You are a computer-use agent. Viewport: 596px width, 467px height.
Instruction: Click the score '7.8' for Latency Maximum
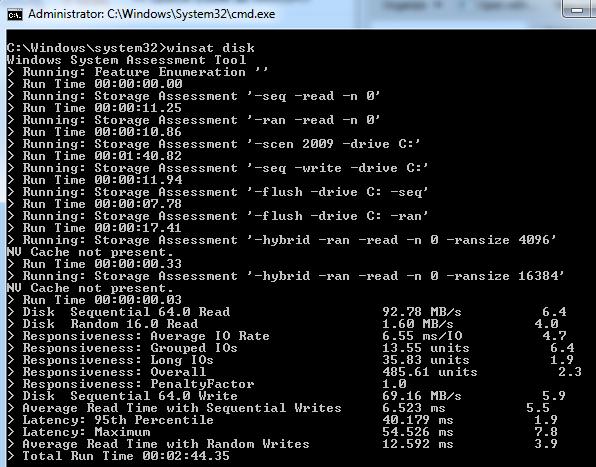[x=546, y=432]
